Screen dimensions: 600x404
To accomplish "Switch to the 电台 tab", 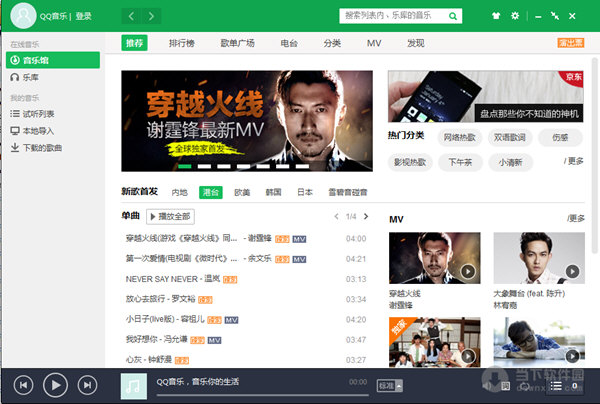I will pos(289,43).
